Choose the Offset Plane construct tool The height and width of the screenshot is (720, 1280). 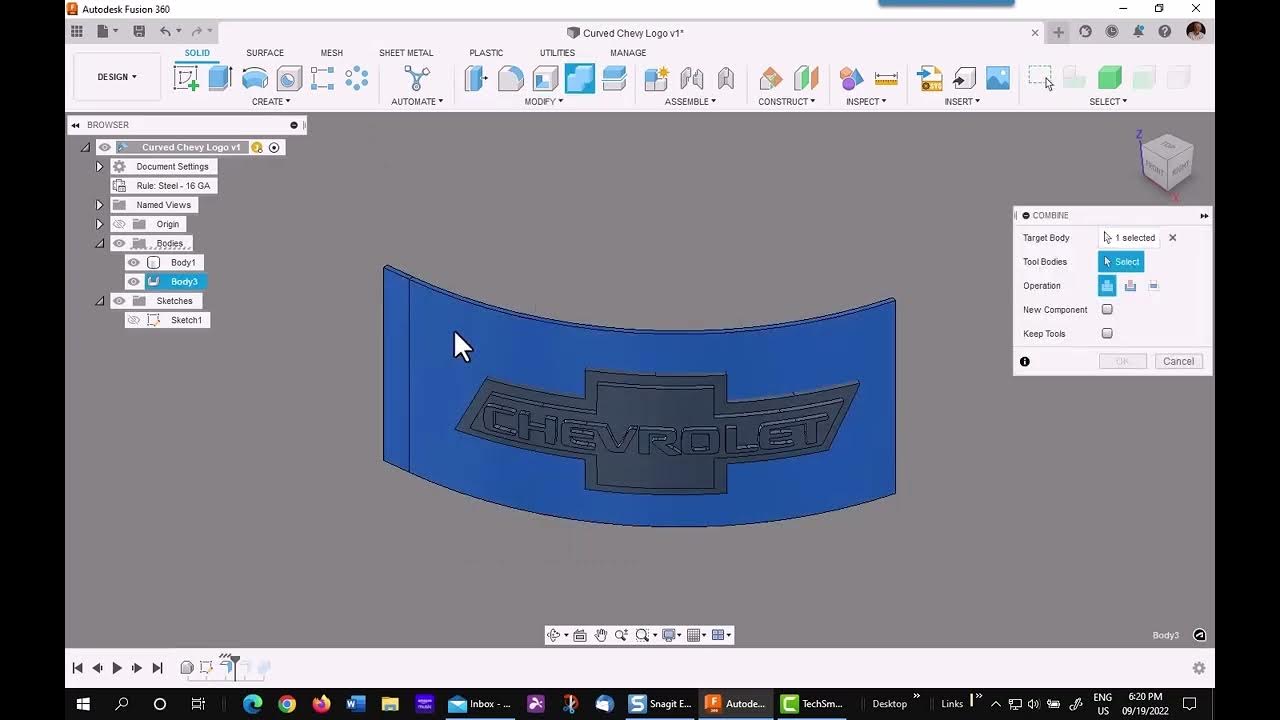(771, 78)
